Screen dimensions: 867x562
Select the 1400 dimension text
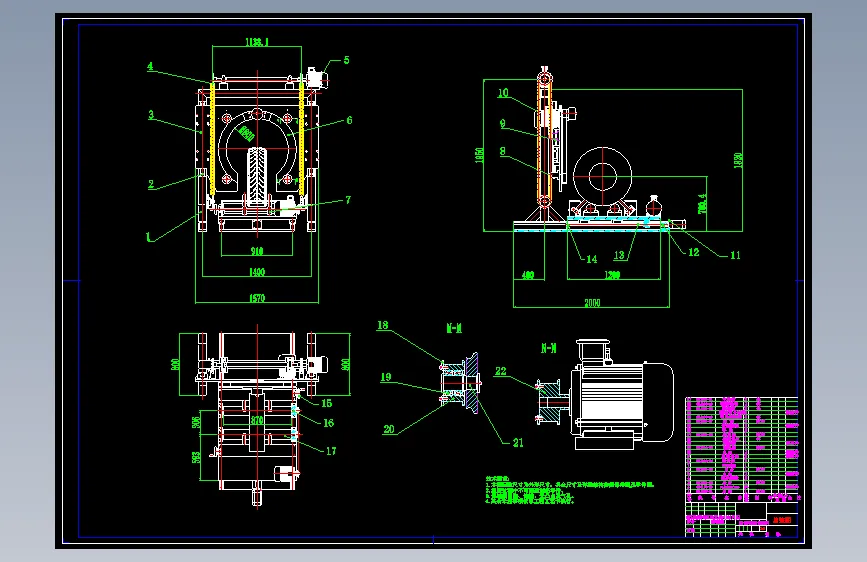pos(257,272)
